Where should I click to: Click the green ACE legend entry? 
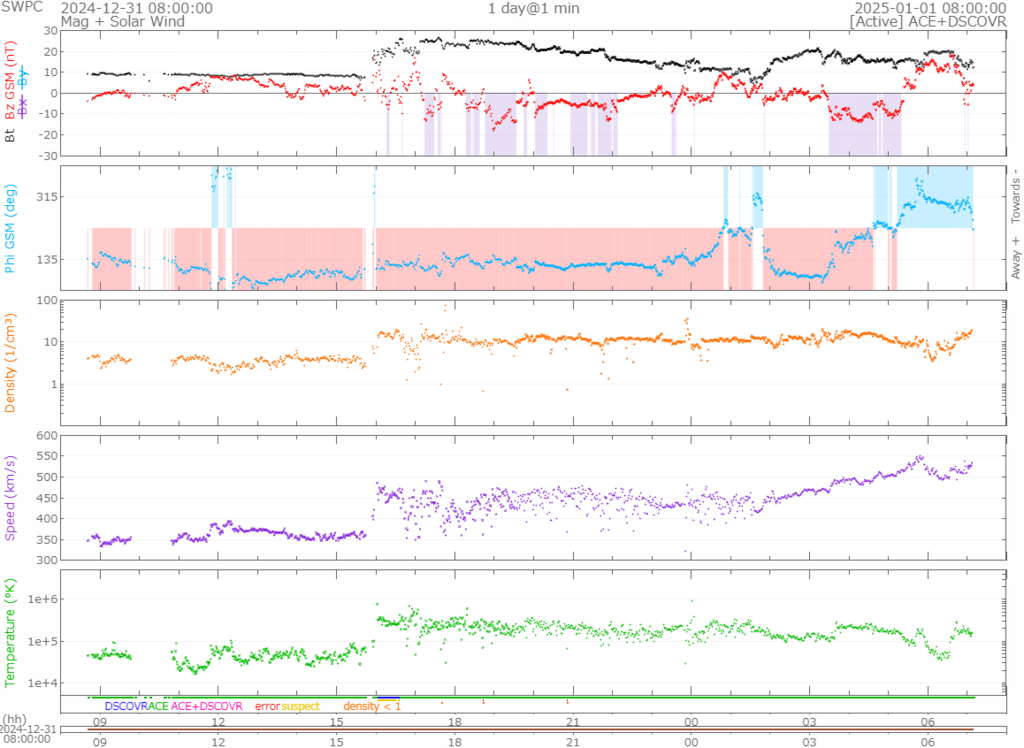coord(158,706)
